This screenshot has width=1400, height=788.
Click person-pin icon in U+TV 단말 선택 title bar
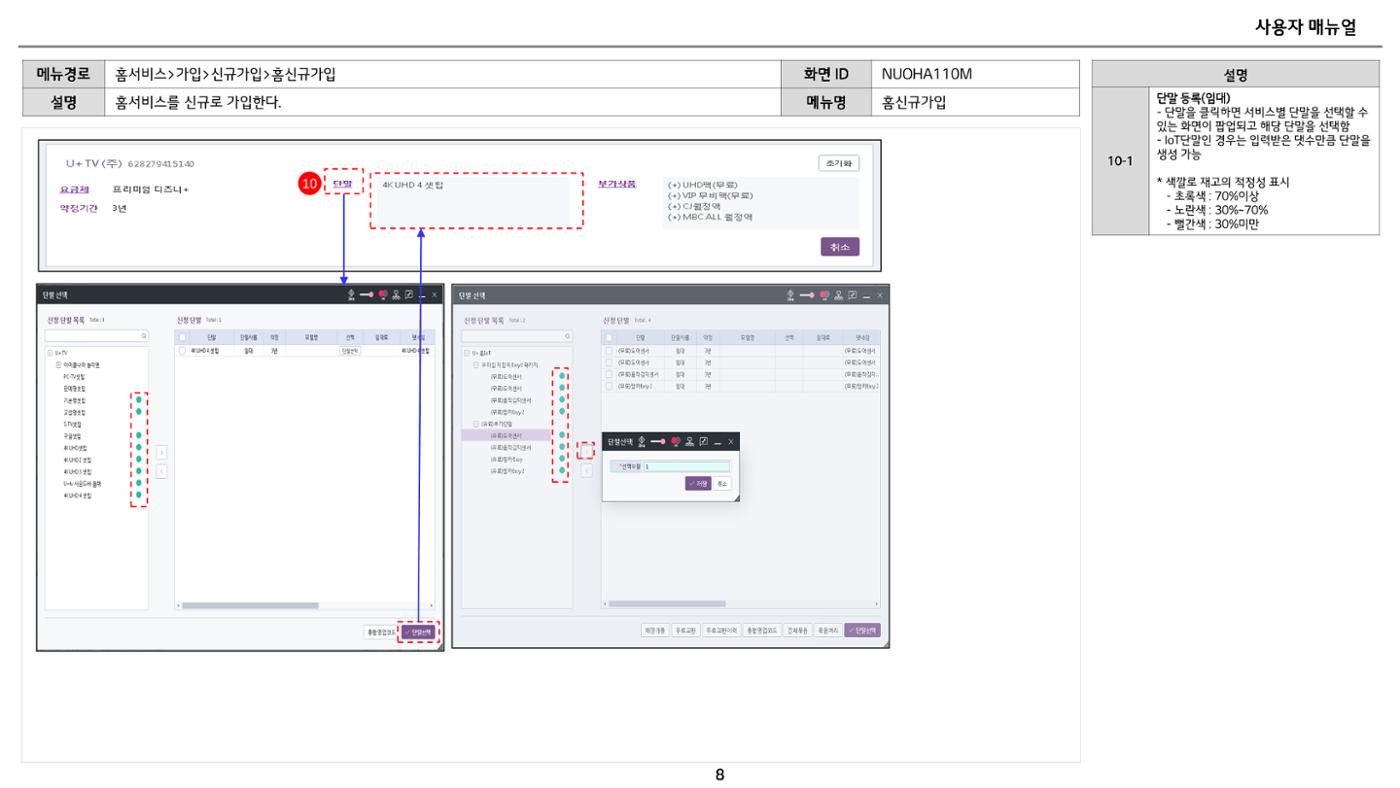click(x=351, y=295)
